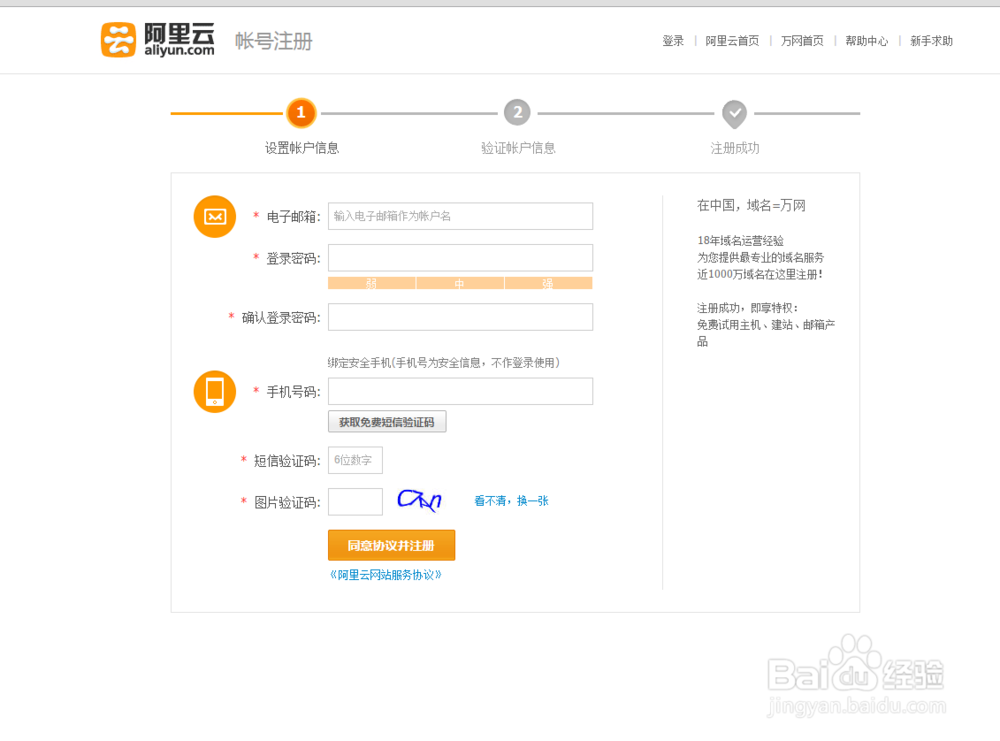Image resolution: width=1000 pixels, height=741 pixels.
Task: Refresh captcha via 看不清，换一张 link
Action: (x=511, y=501)
